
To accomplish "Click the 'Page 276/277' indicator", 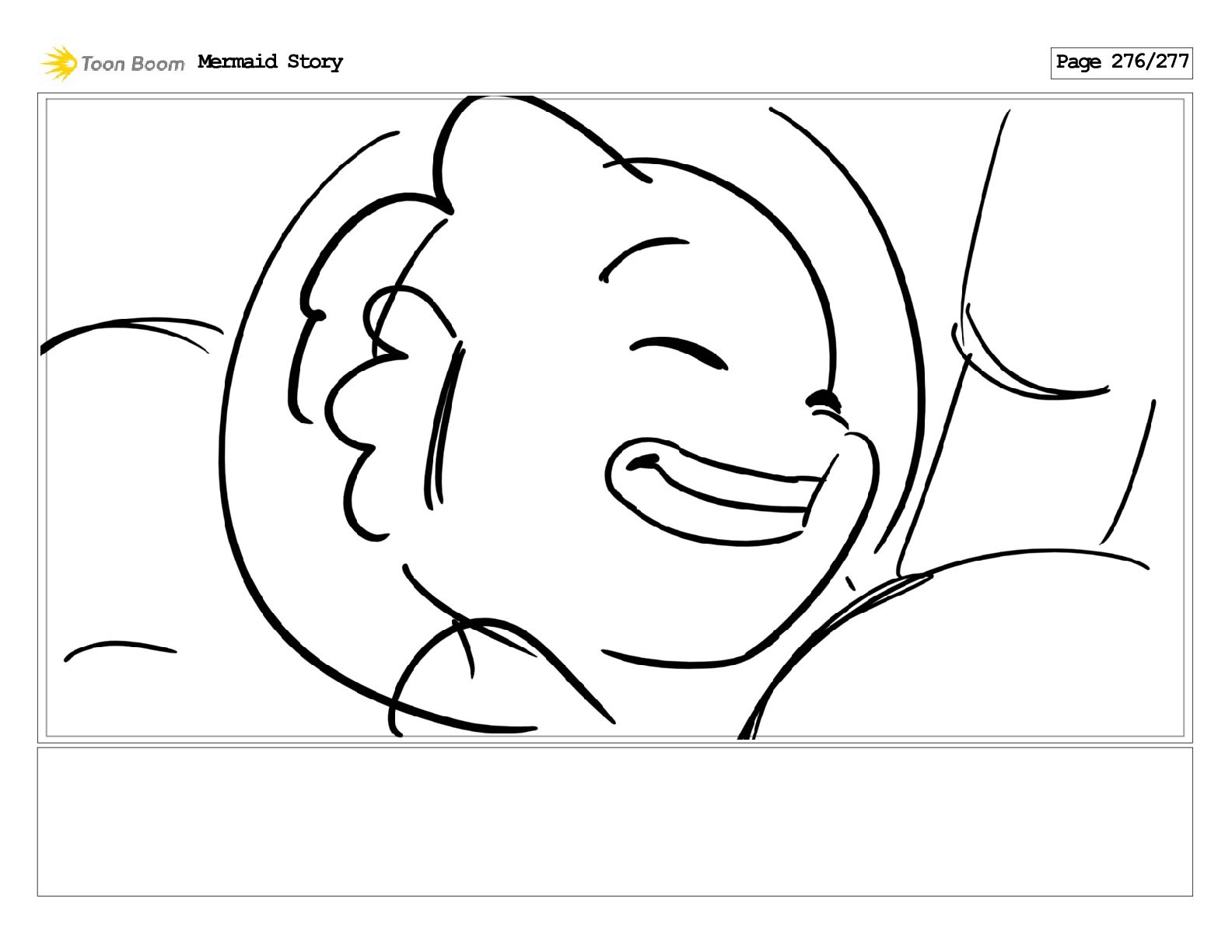I will [1121, 62].
